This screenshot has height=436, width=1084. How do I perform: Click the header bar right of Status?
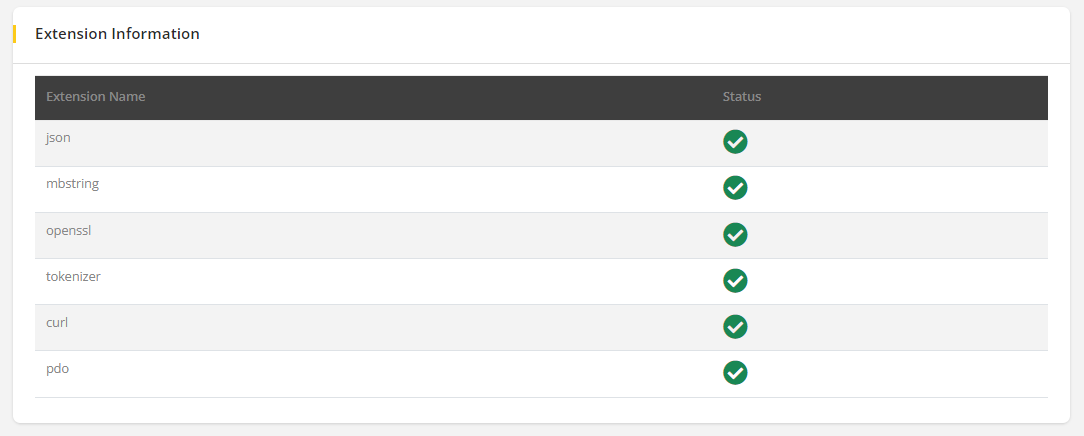click(900, 97)
